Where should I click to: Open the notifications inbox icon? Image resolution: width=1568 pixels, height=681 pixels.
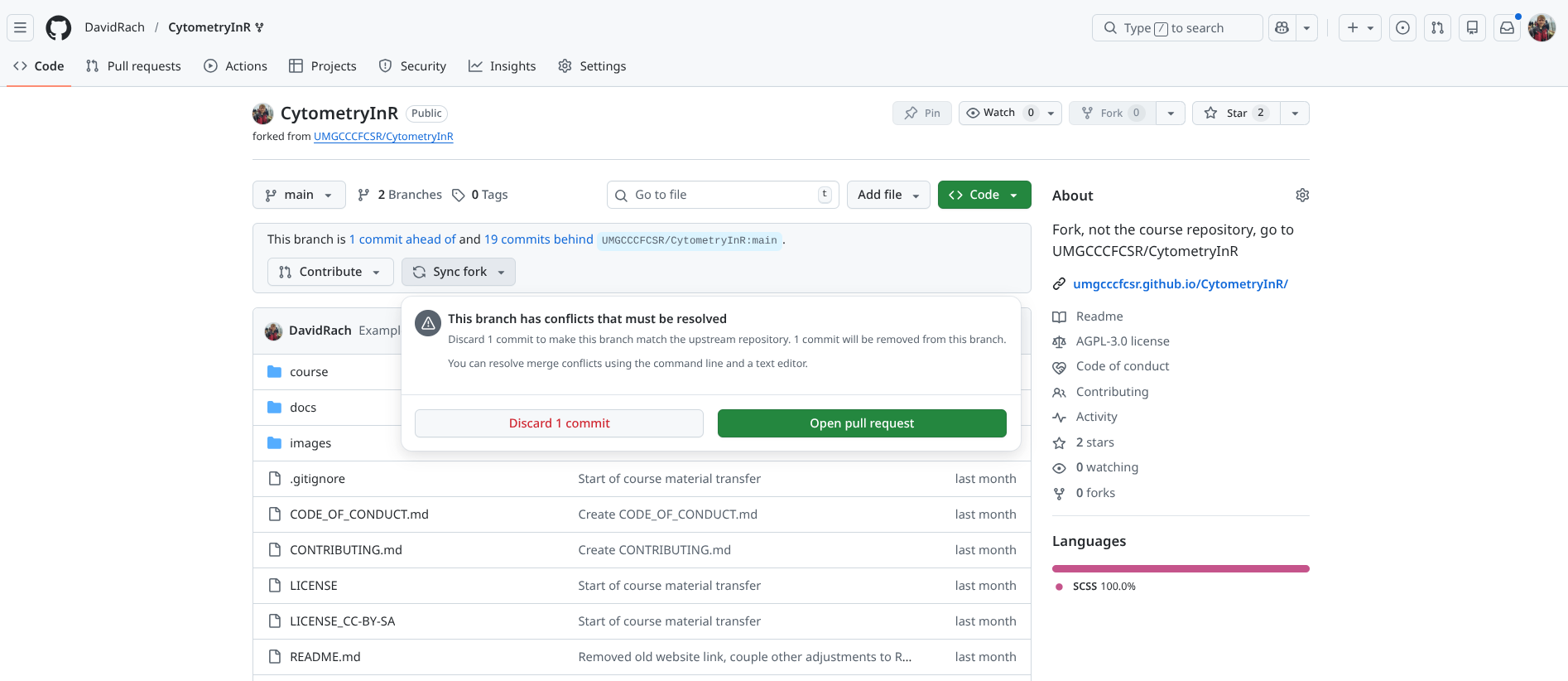[x=1507, y=28]
